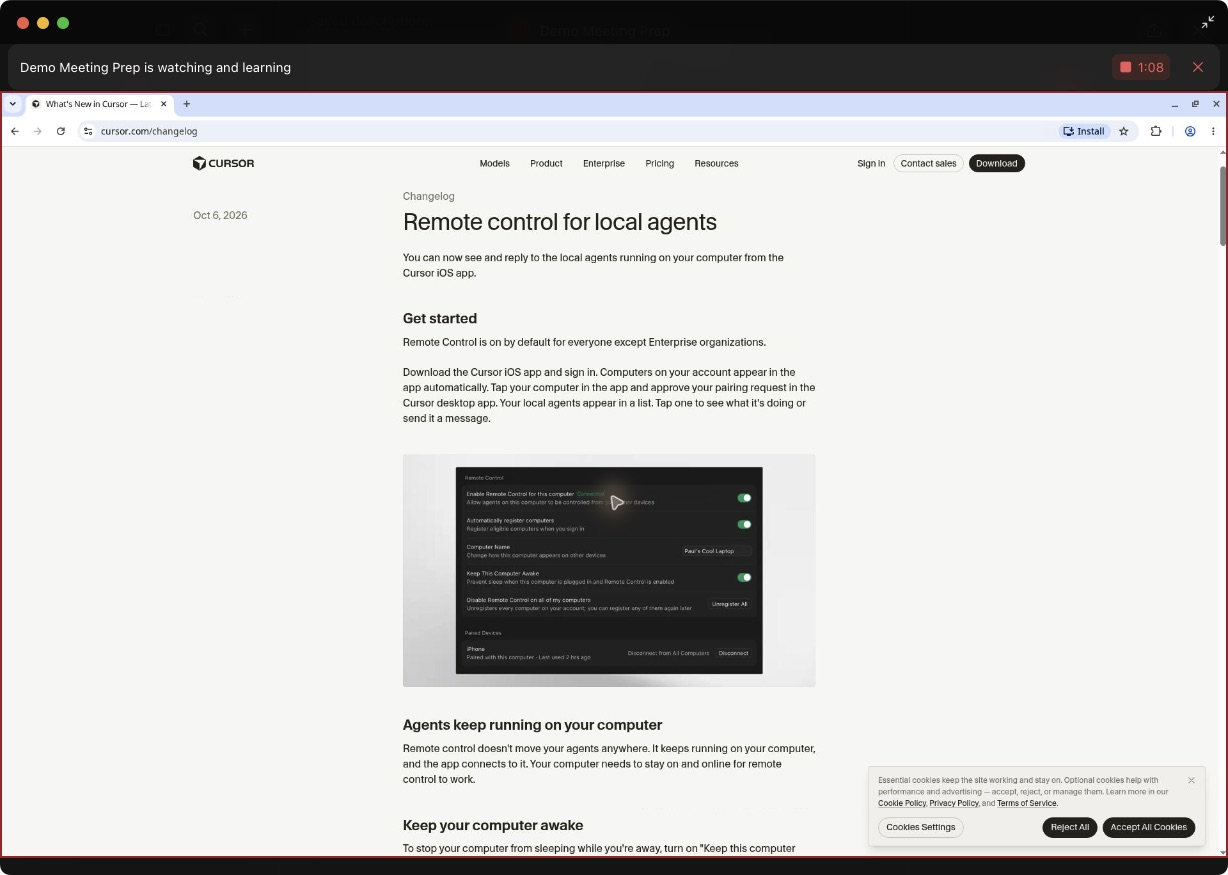Viewport: 1228px width, 875px height.
Task: Dismiss the Demo Meeting Prep banner
Action: [x=1198, y=67]
